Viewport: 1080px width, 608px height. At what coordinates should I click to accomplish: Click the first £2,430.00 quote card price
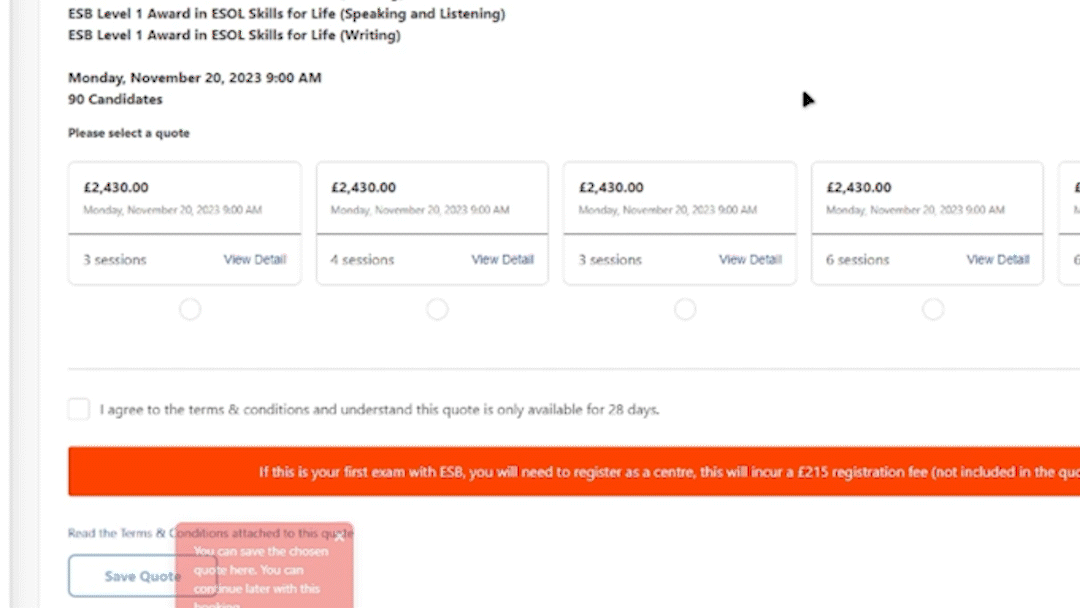(x=116, y=187)
